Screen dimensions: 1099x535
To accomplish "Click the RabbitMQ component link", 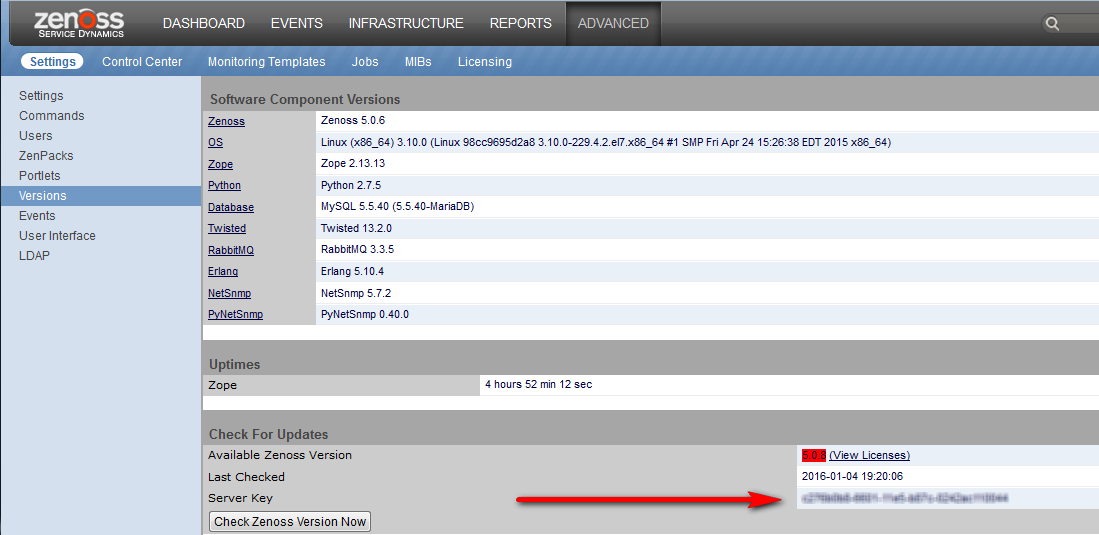I will coord(231,250).
